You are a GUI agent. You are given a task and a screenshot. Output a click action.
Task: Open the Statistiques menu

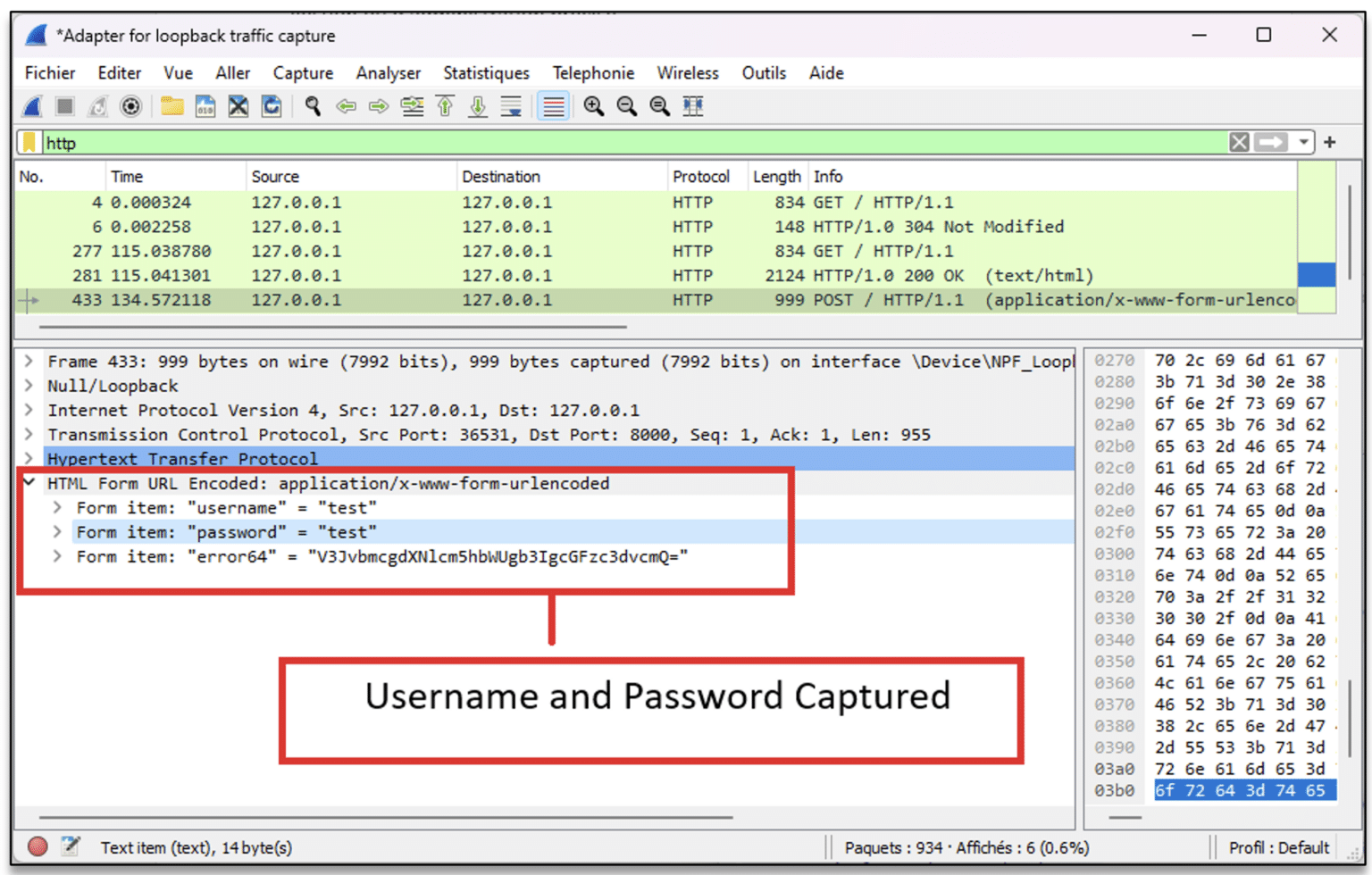pos(486,73)
